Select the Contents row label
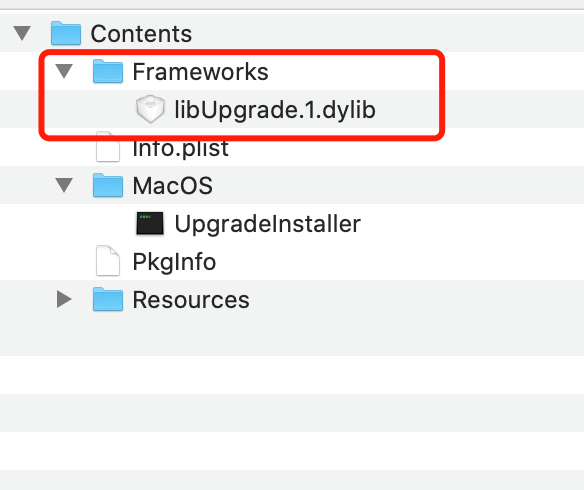This screenshot has width=584, height=490. click(142, 34)
